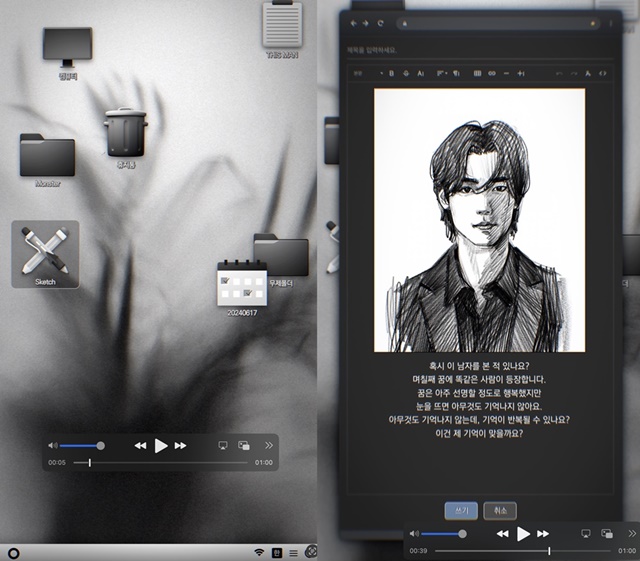Viewport: 640px width, 561px height.
Task: Open the browser three-dot menu
Action: pyautogui.click(x=611, y=22)
